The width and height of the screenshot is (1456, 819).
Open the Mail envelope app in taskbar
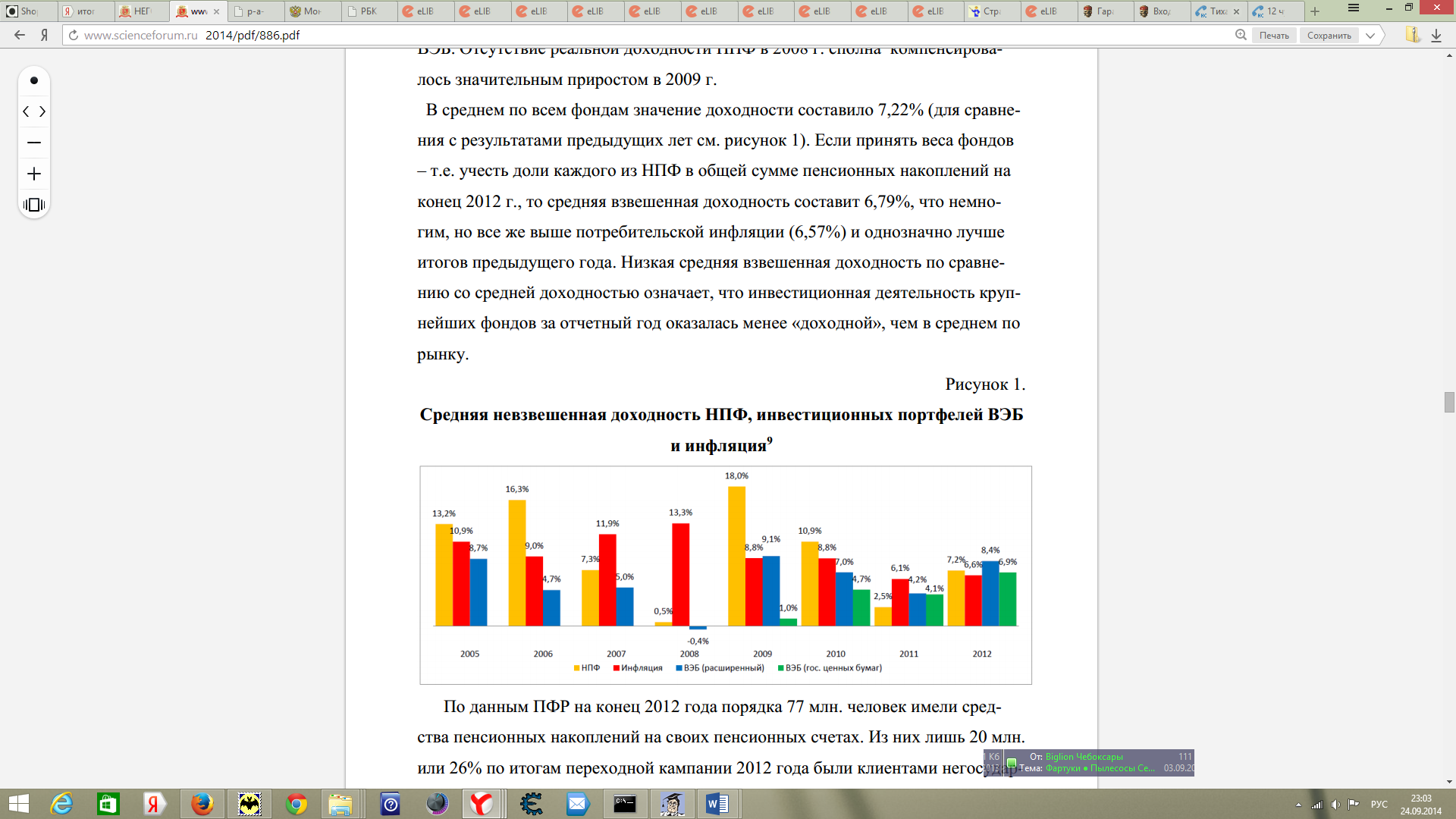pyautogui.click(x=578, y=804)
